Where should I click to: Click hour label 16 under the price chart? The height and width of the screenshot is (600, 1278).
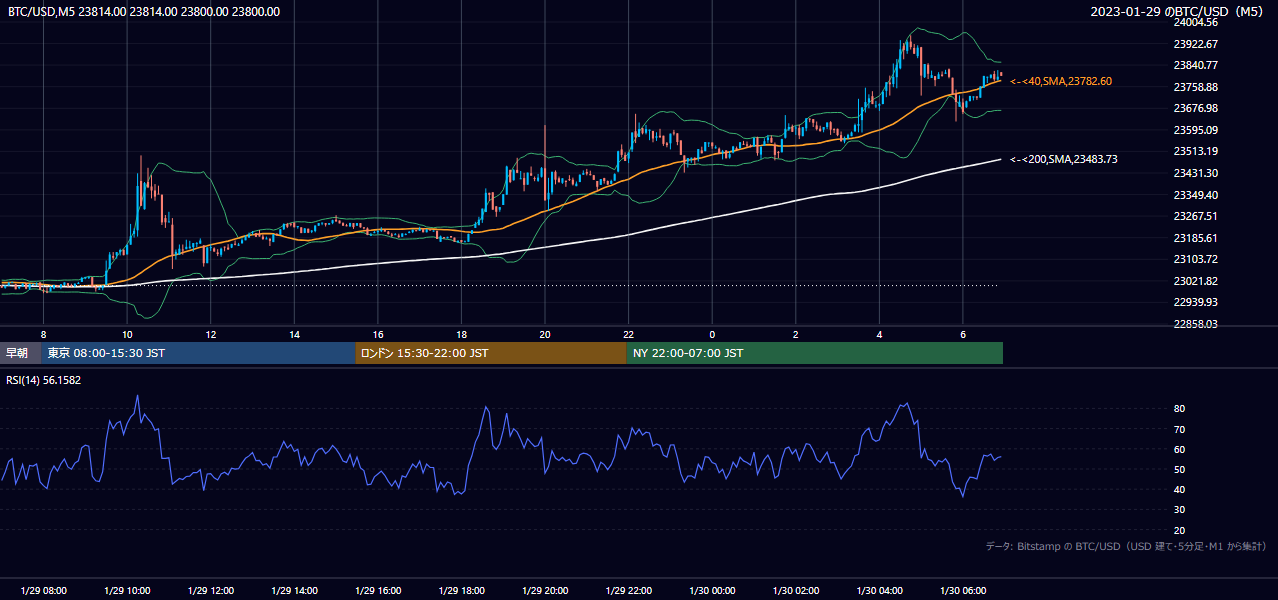point(378,334)
